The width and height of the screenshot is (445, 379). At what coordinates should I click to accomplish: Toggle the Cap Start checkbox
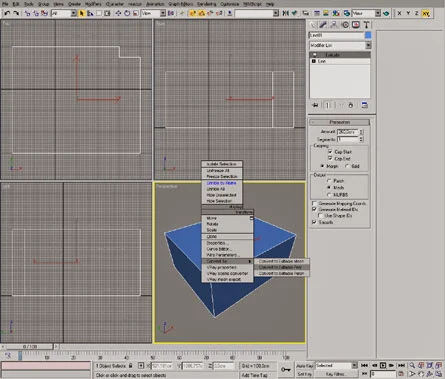pyautogui.click(x=330, y=152)
